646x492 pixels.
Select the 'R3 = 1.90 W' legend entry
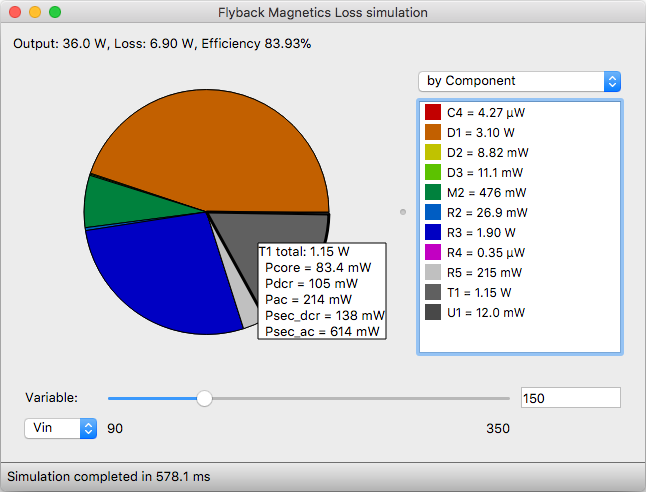coord(481,233)
